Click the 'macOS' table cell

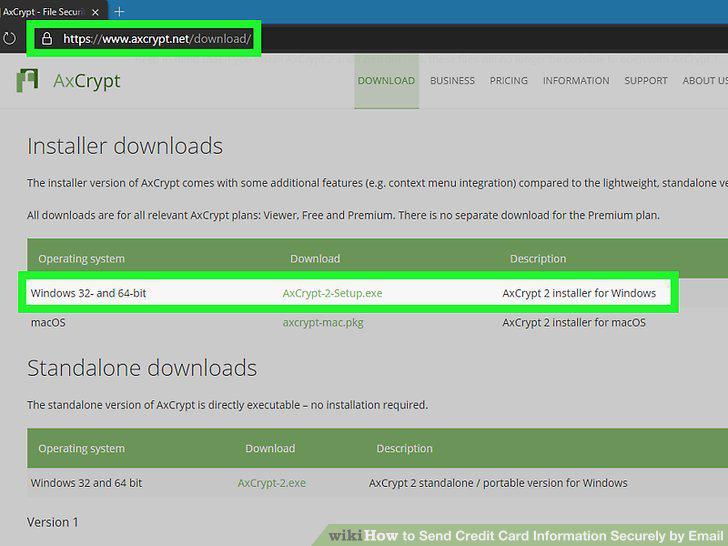pyautogui.click(x=48, y=323)
